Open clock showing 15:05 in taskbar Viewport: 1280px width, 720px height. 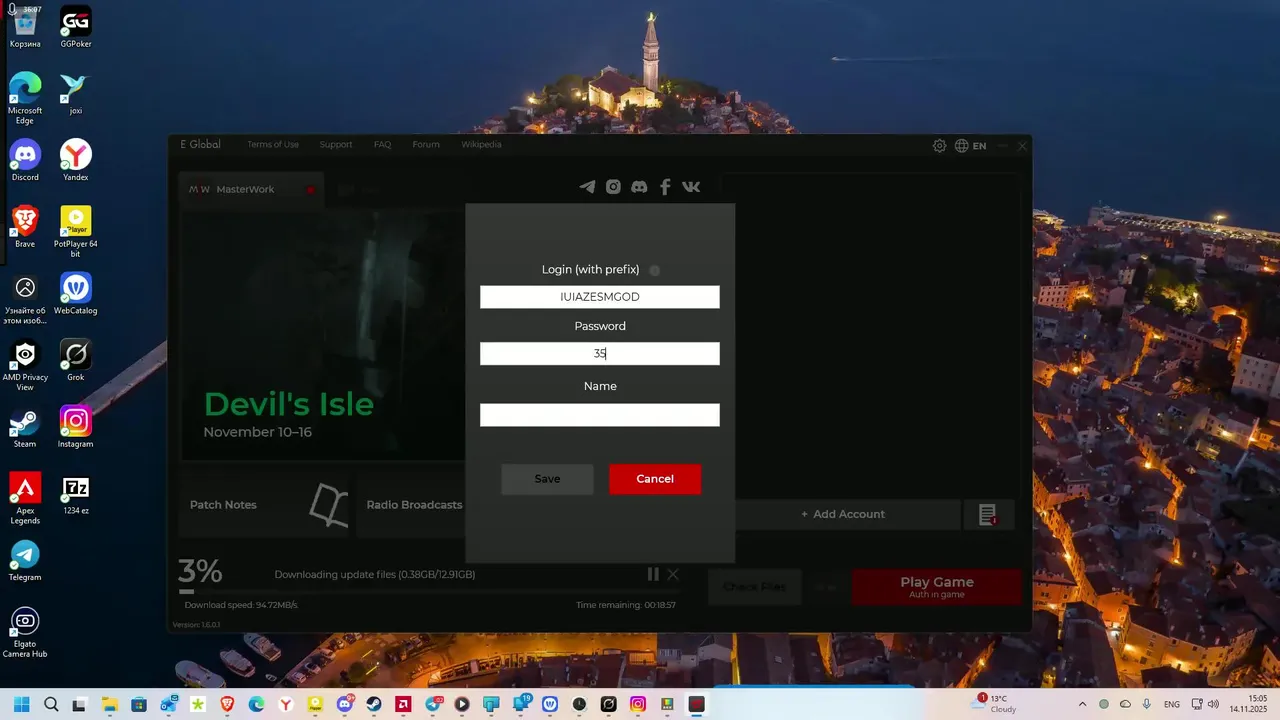(1249, 704)
